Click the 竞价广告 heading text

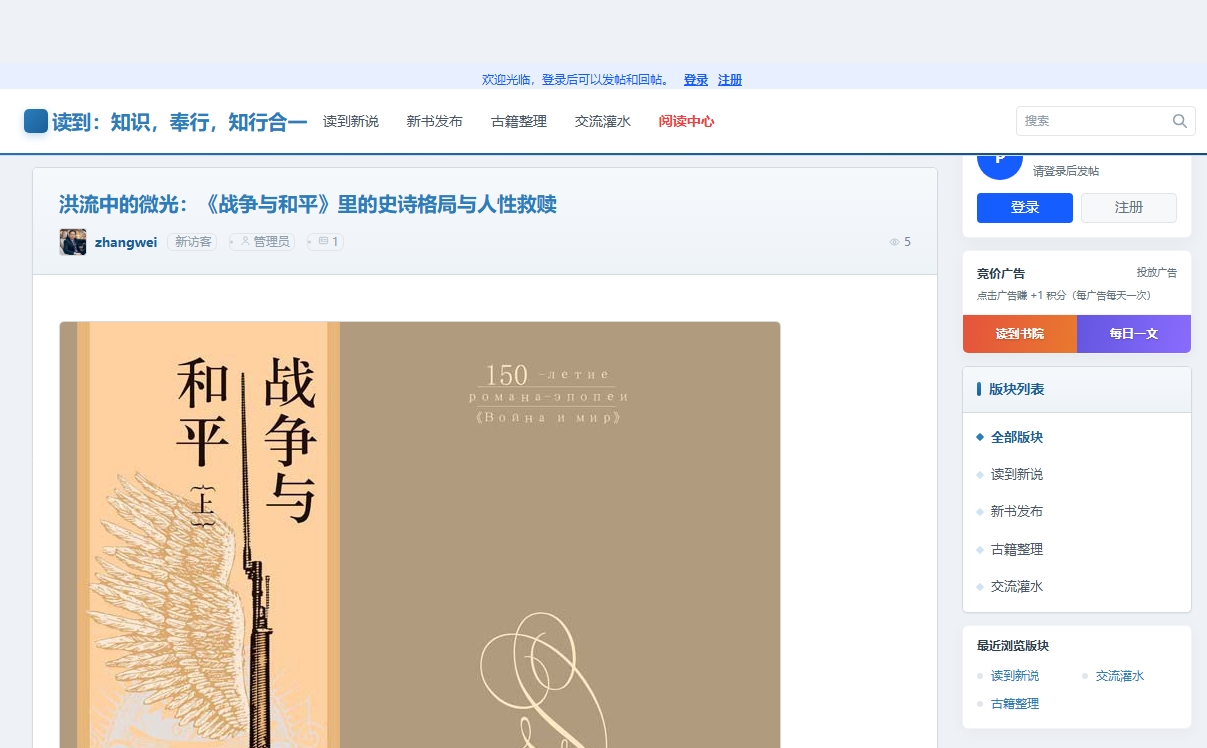point(1001,273)
